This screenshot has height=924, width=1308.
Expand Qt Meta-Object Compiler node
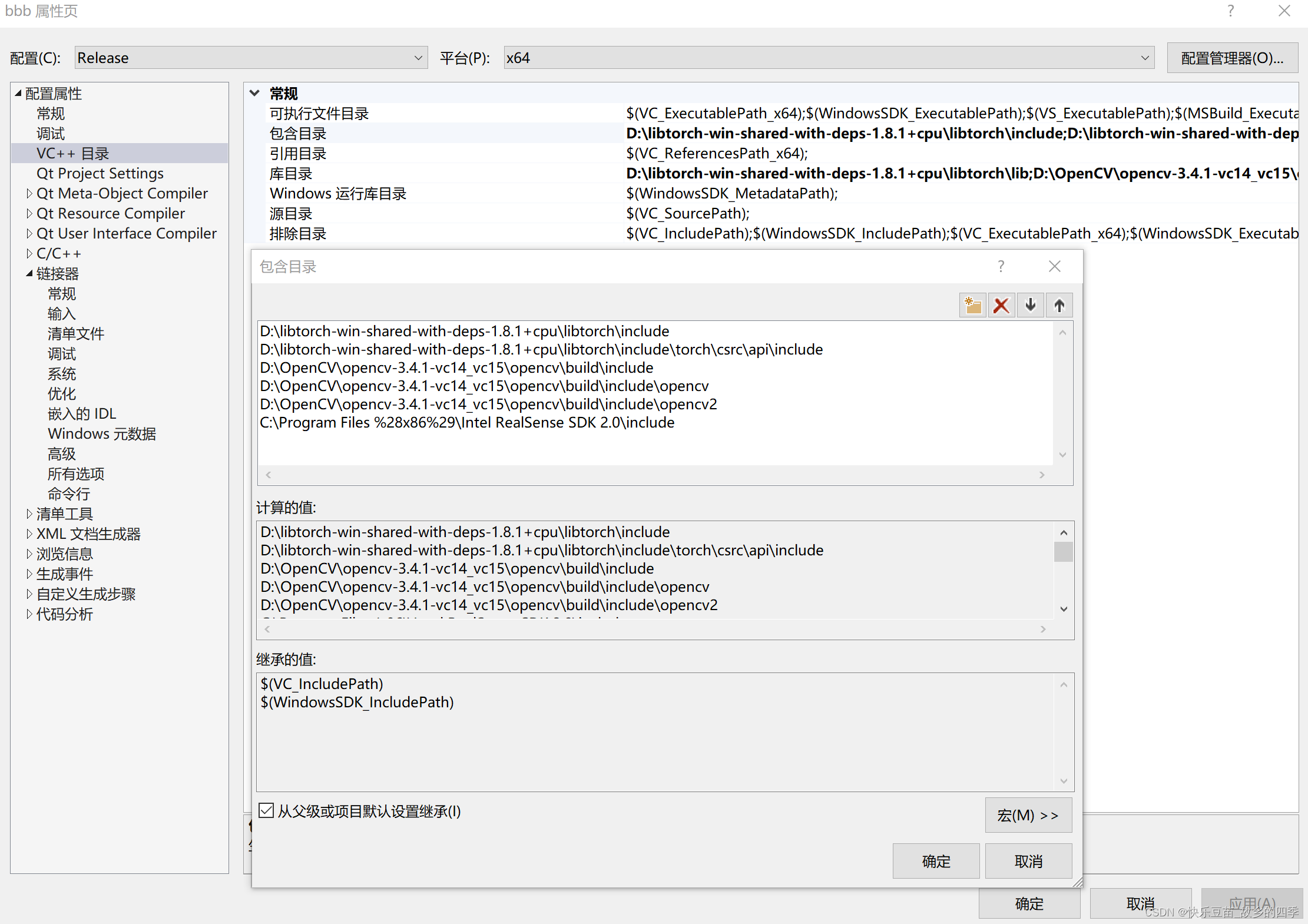tap(29, 193)
